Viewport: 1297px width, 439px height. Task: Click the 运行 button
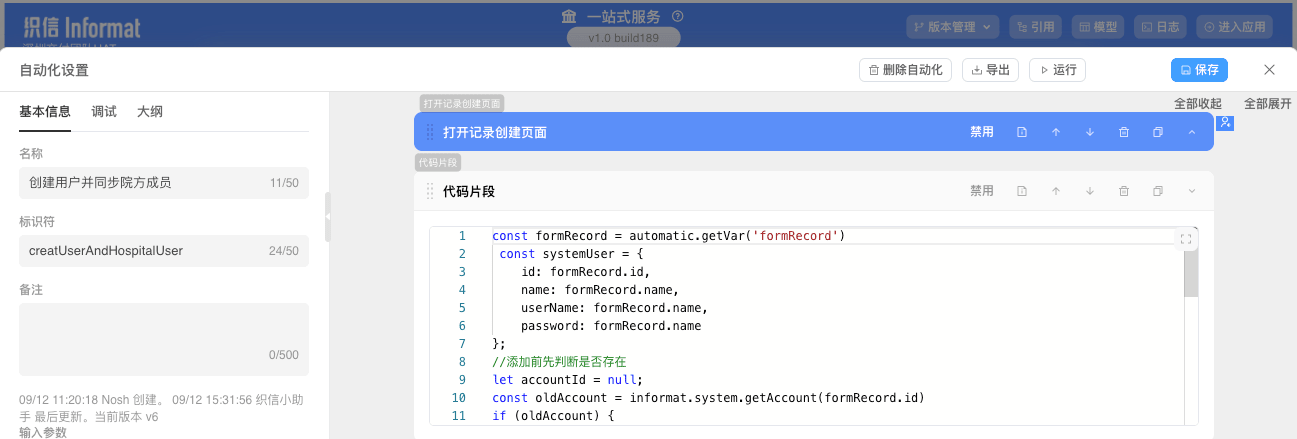(x=1057, y=70)
